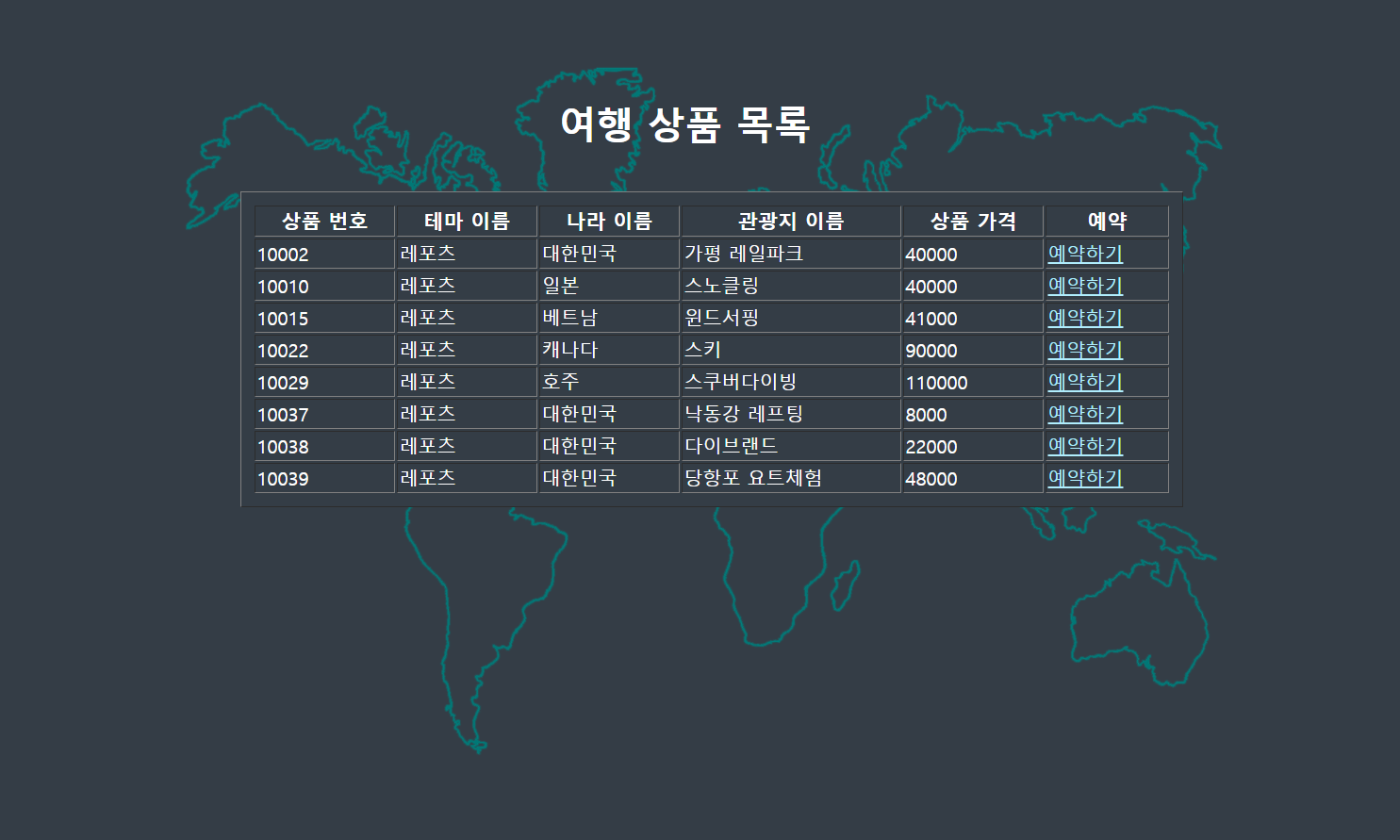Click country cell 베트남

coord(609,318)
